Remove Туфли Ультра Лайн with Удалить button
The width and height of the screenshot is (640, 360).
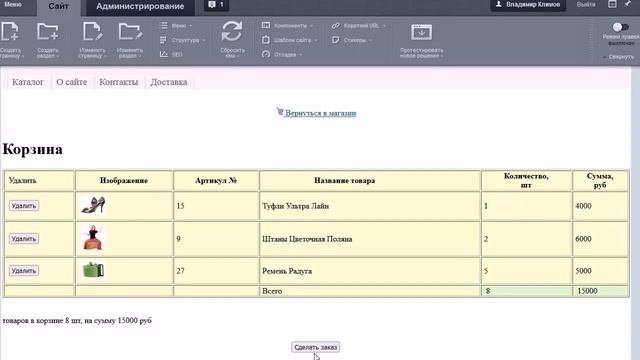pyautogui.click(x=24, y=206)
